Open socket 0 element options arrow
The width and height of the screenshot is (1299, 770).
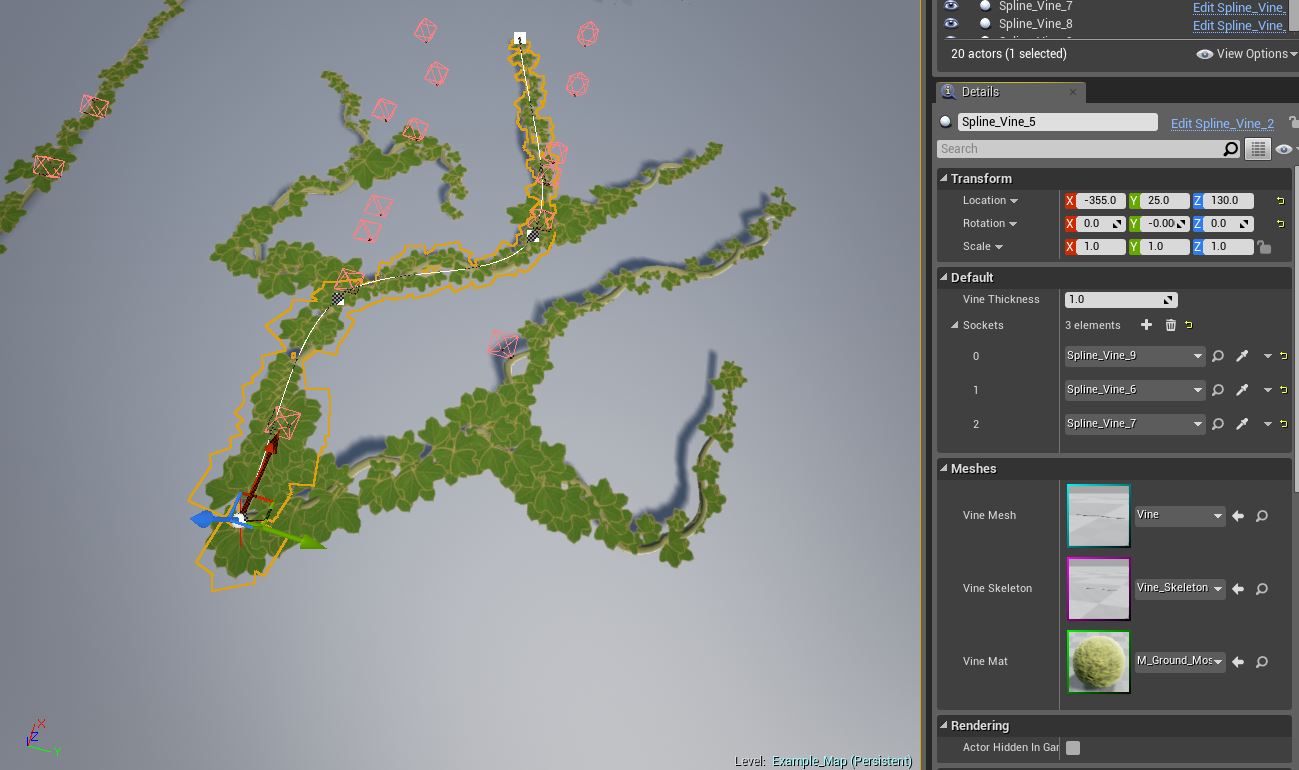pos(1267,356)
